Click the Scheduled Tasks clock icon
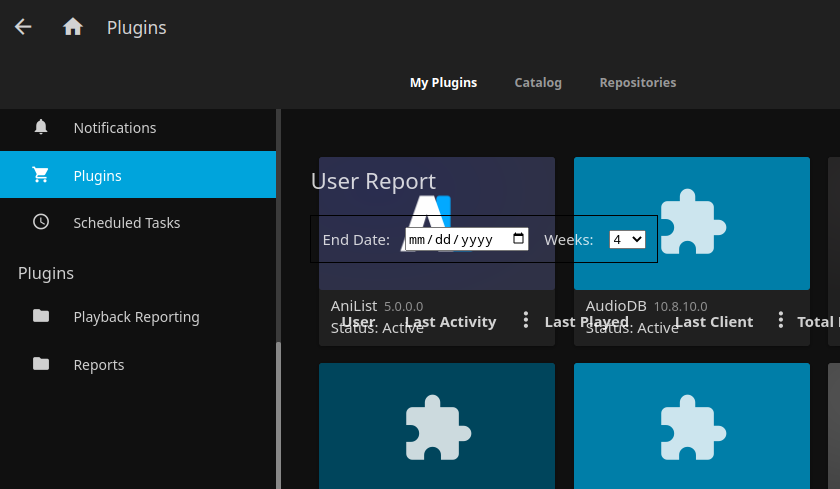This screenshot has height=489, width=840. pos(41,222)
